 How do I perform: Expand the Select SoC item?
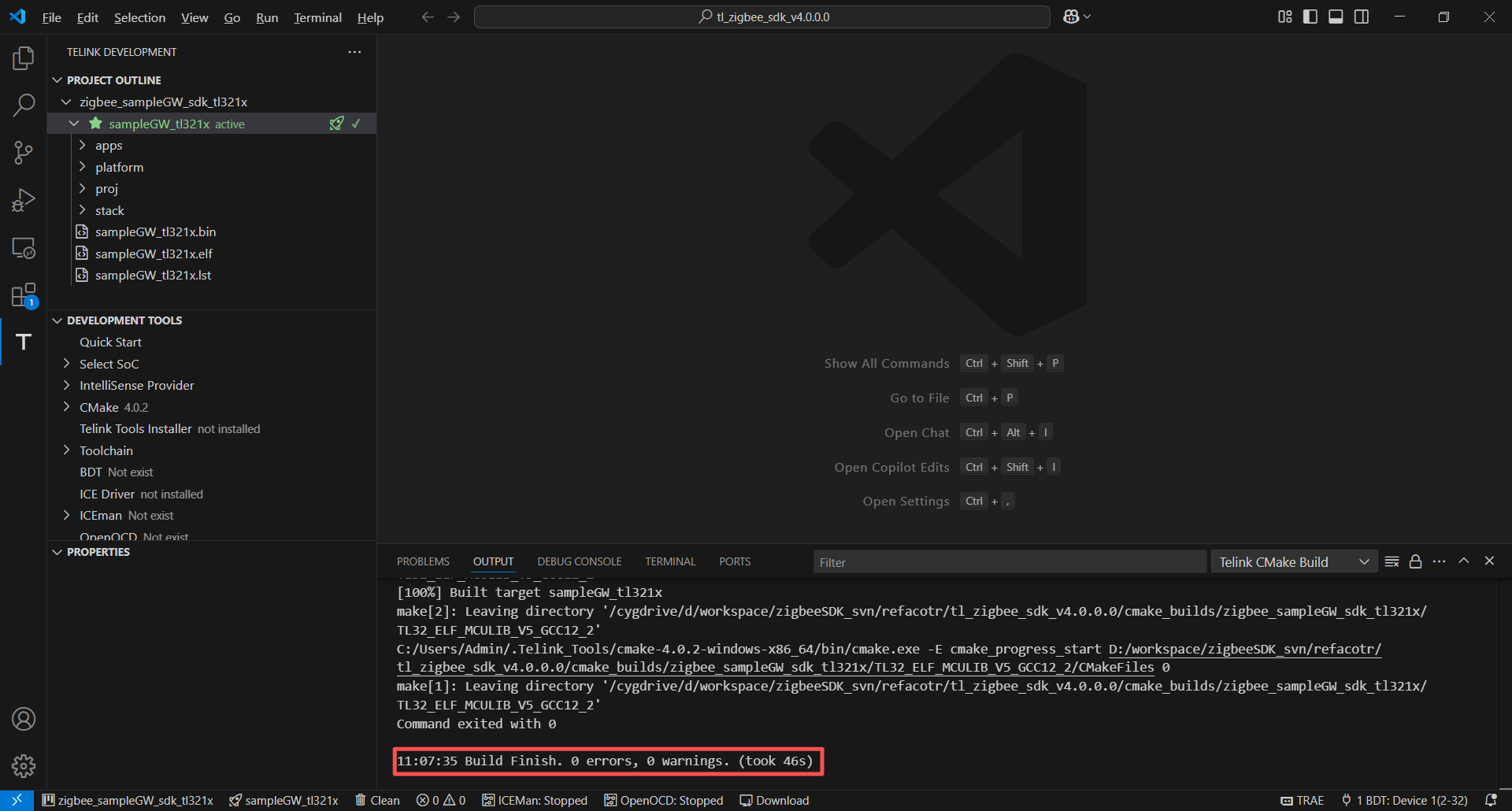coord(66,364)
